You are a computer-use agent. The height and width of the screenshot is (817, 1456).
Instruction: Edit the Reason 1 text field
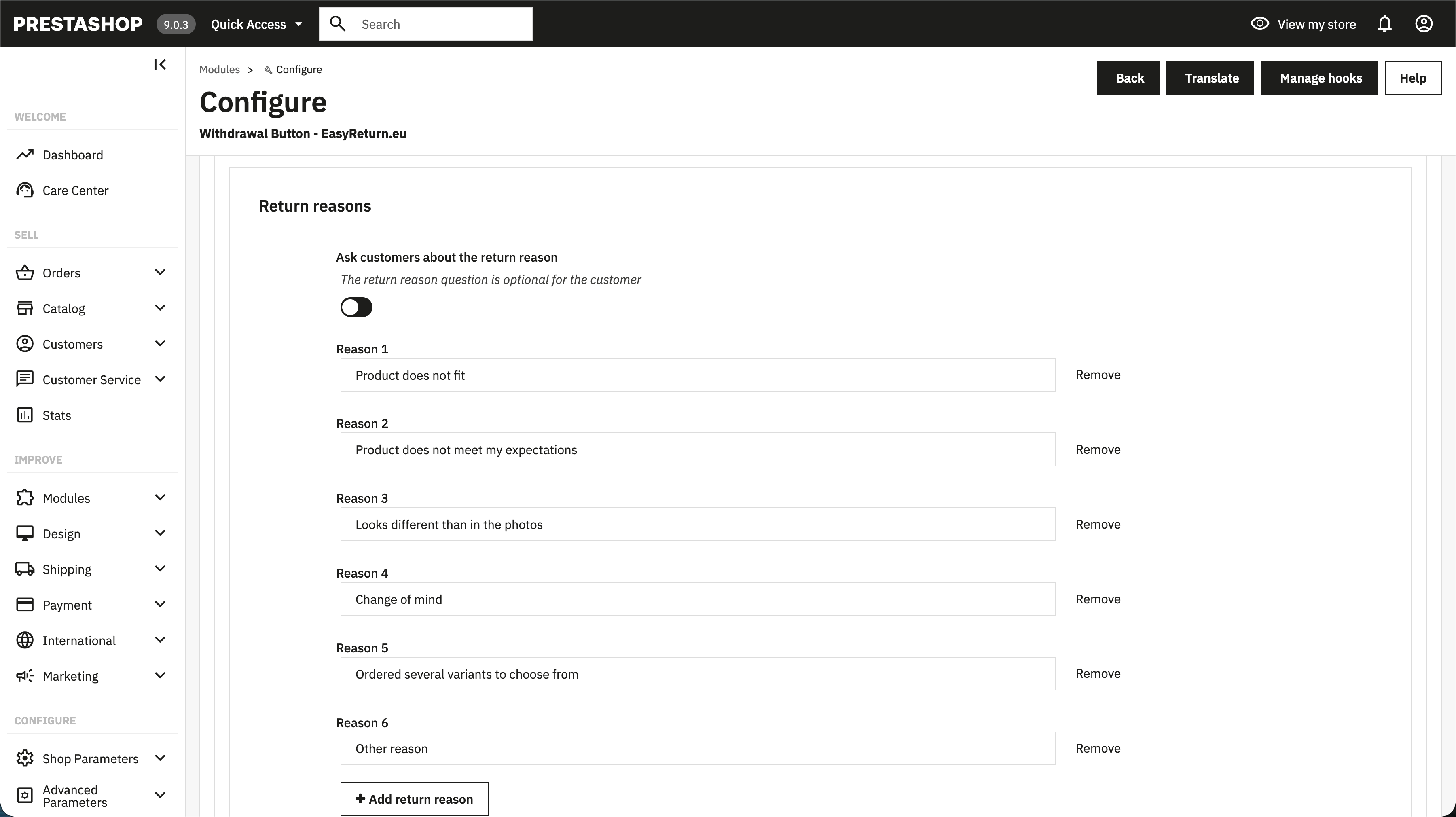698,375
